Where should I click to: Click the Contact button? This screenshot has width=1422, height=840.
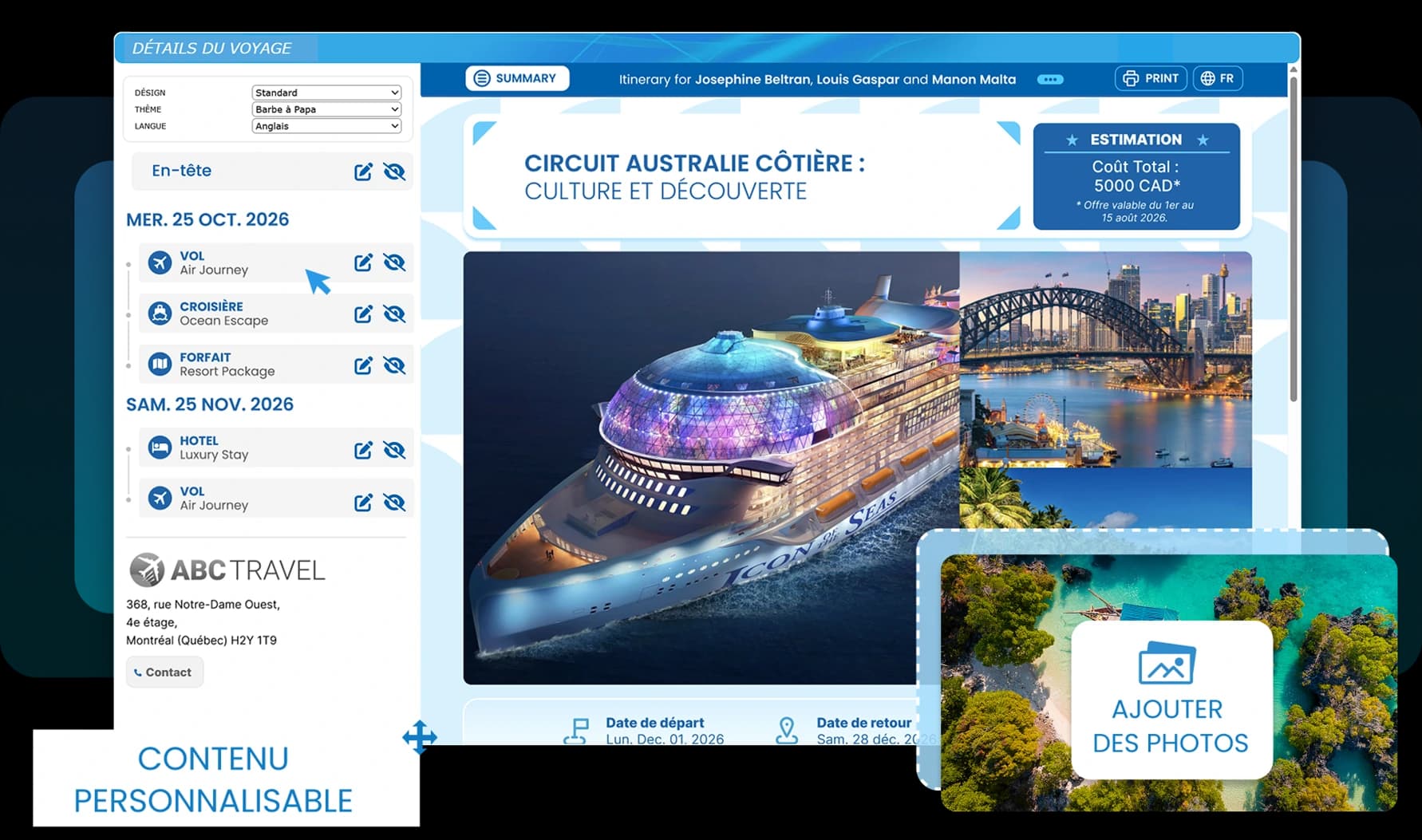pos(164,672)
